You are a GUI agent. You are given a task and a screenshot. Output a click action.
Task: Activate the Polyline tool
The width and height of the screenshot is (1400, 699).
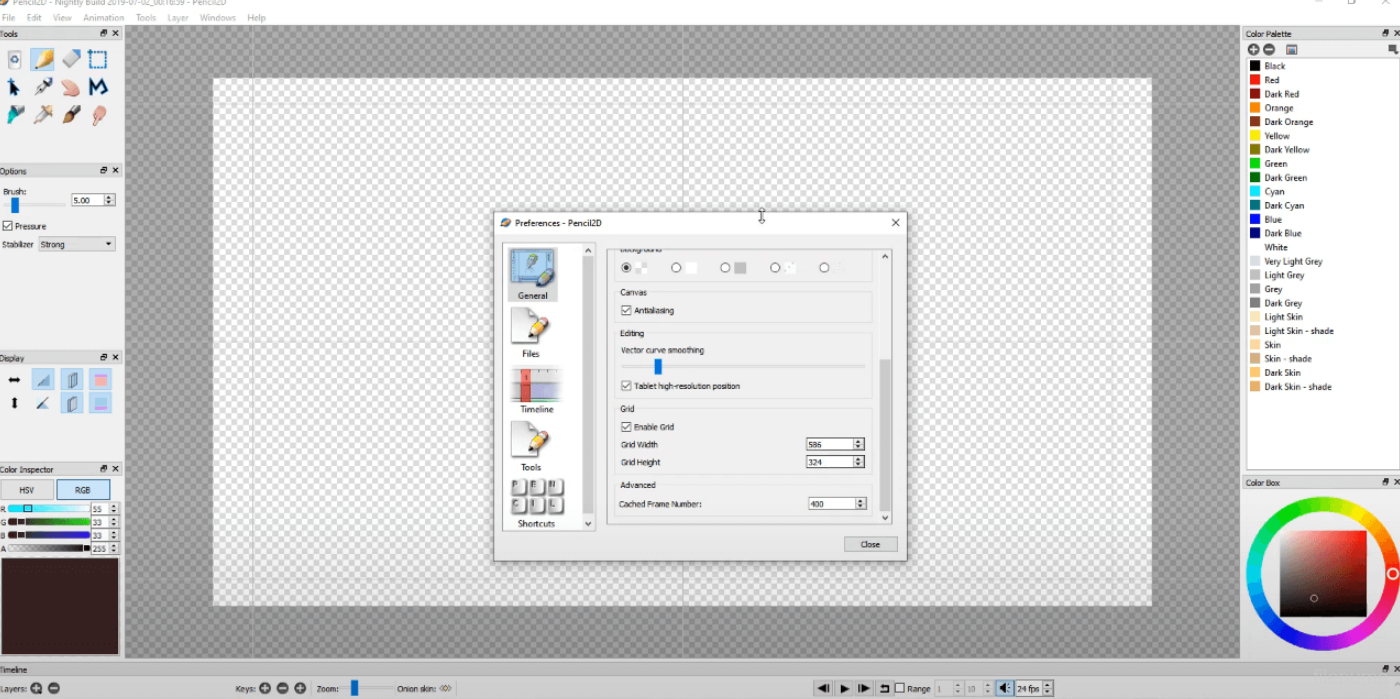click(x=98, y=88)
